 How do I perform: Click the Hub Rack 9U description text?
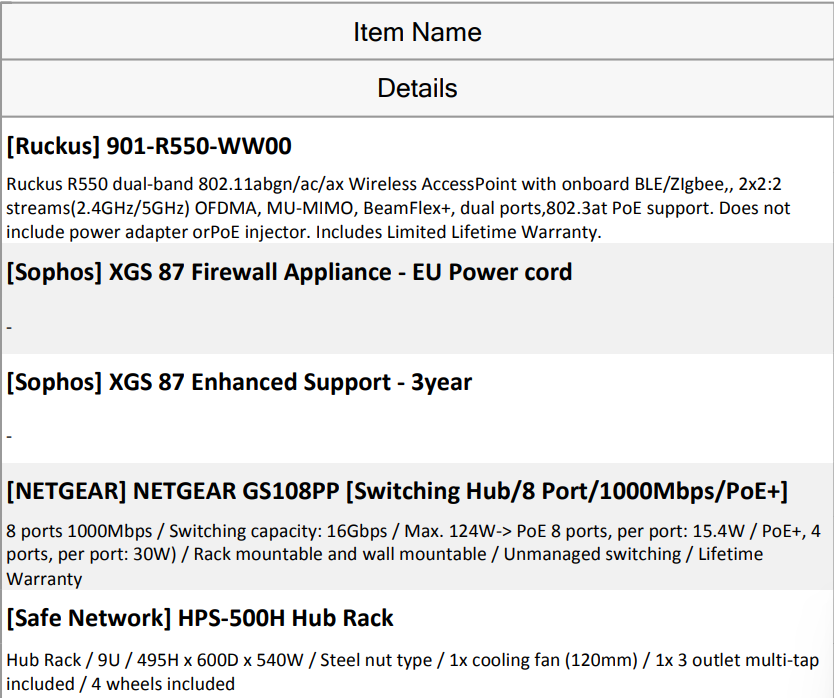[412, 672]
